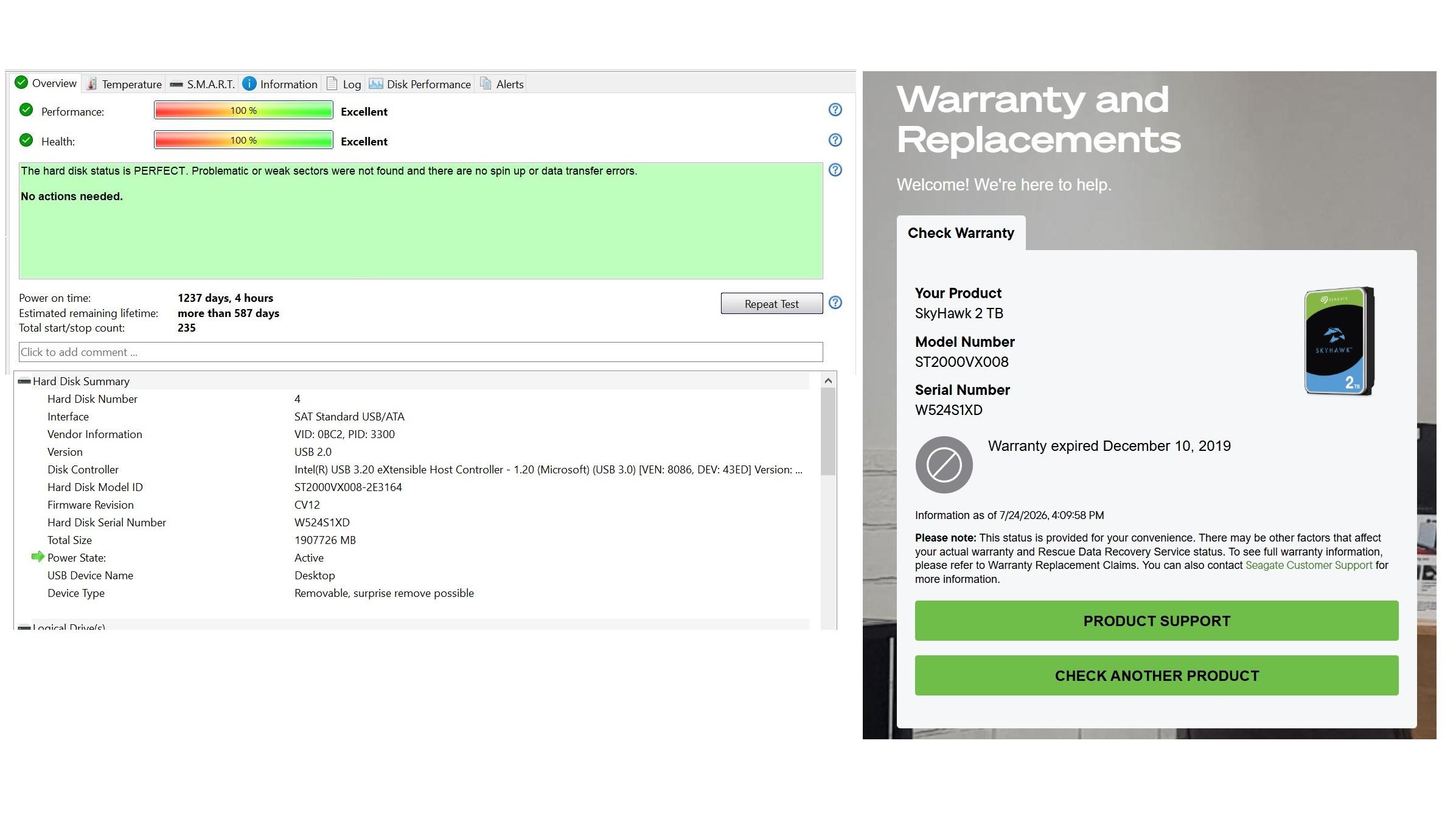Click the help icon beside the status text box
Screen dimensions: 1456x819
pos(835,170)
